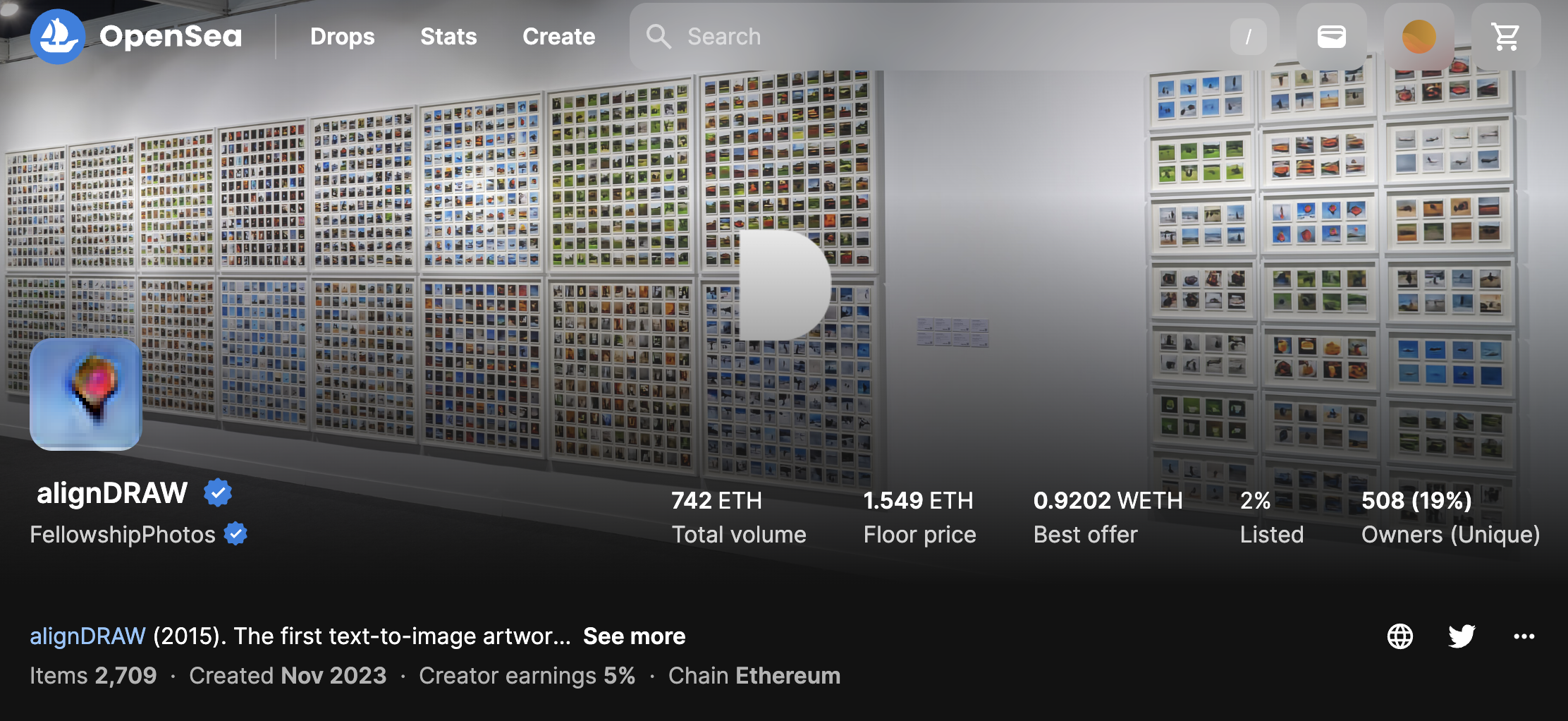Image resolution: width=1568 pixels, height=721 pixels.
Task: Open the three-dot more options menu
Action: pos(1524,636)
